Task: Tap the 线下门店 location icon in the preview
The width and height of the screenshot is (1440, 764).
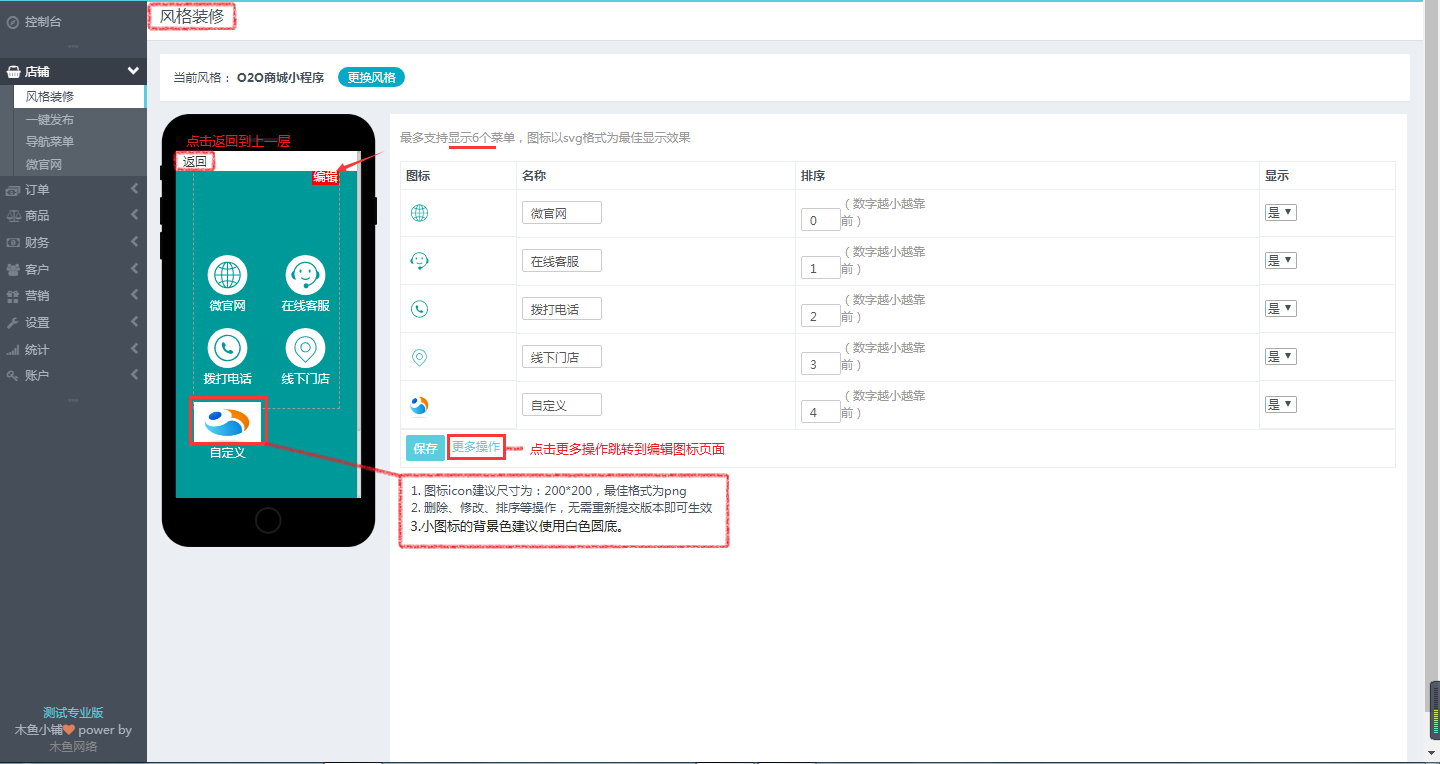Action: pos(305,349)
